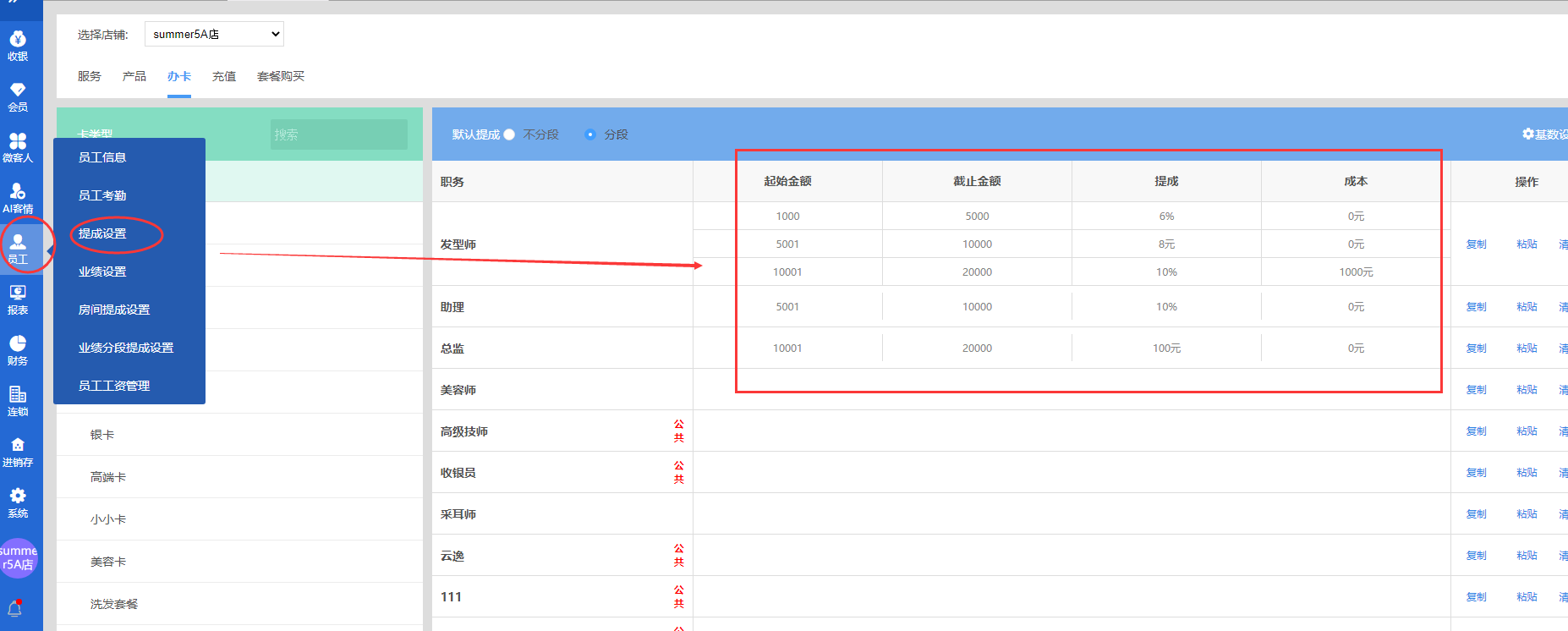Select the 美容卡 card type
The width and height of the screenshot is (1568, 631).
click(239, 562)
